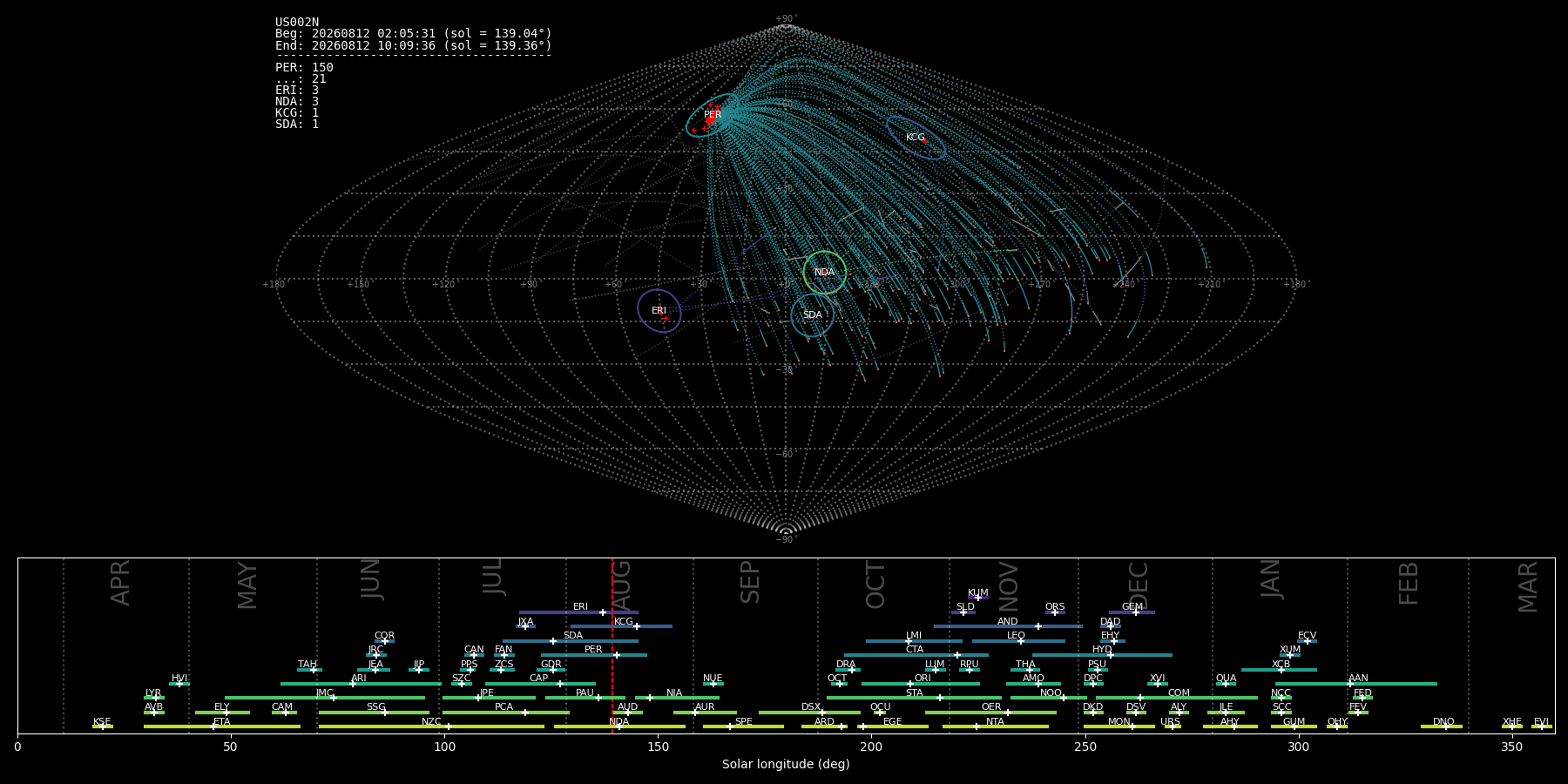This screenshot has width=1568, height=784.
Task: Click the AND shower bar in timeline
Action: pos(1008,626)
